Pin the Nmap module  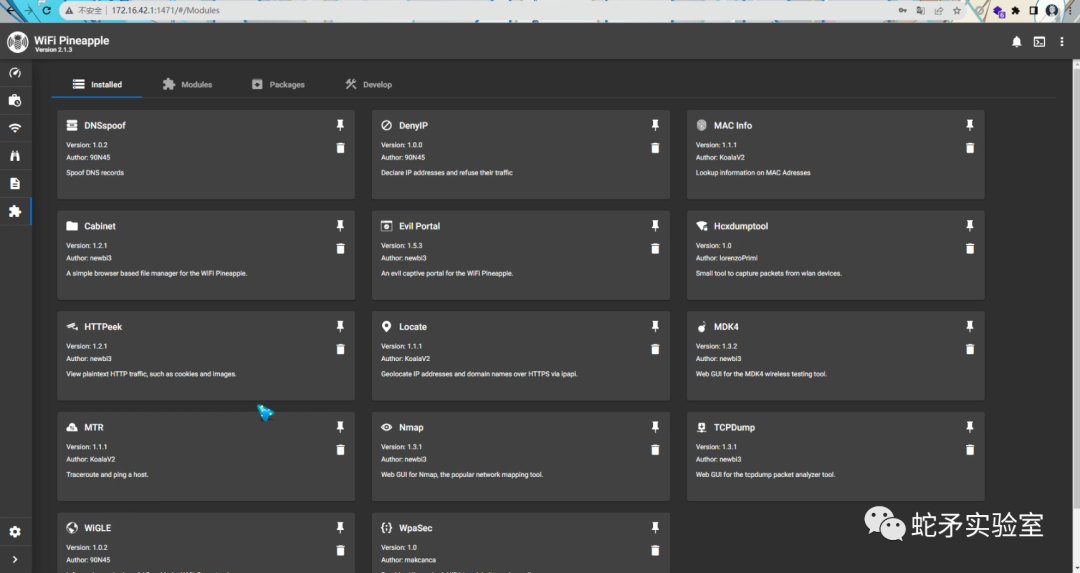(x=655, y=426)
